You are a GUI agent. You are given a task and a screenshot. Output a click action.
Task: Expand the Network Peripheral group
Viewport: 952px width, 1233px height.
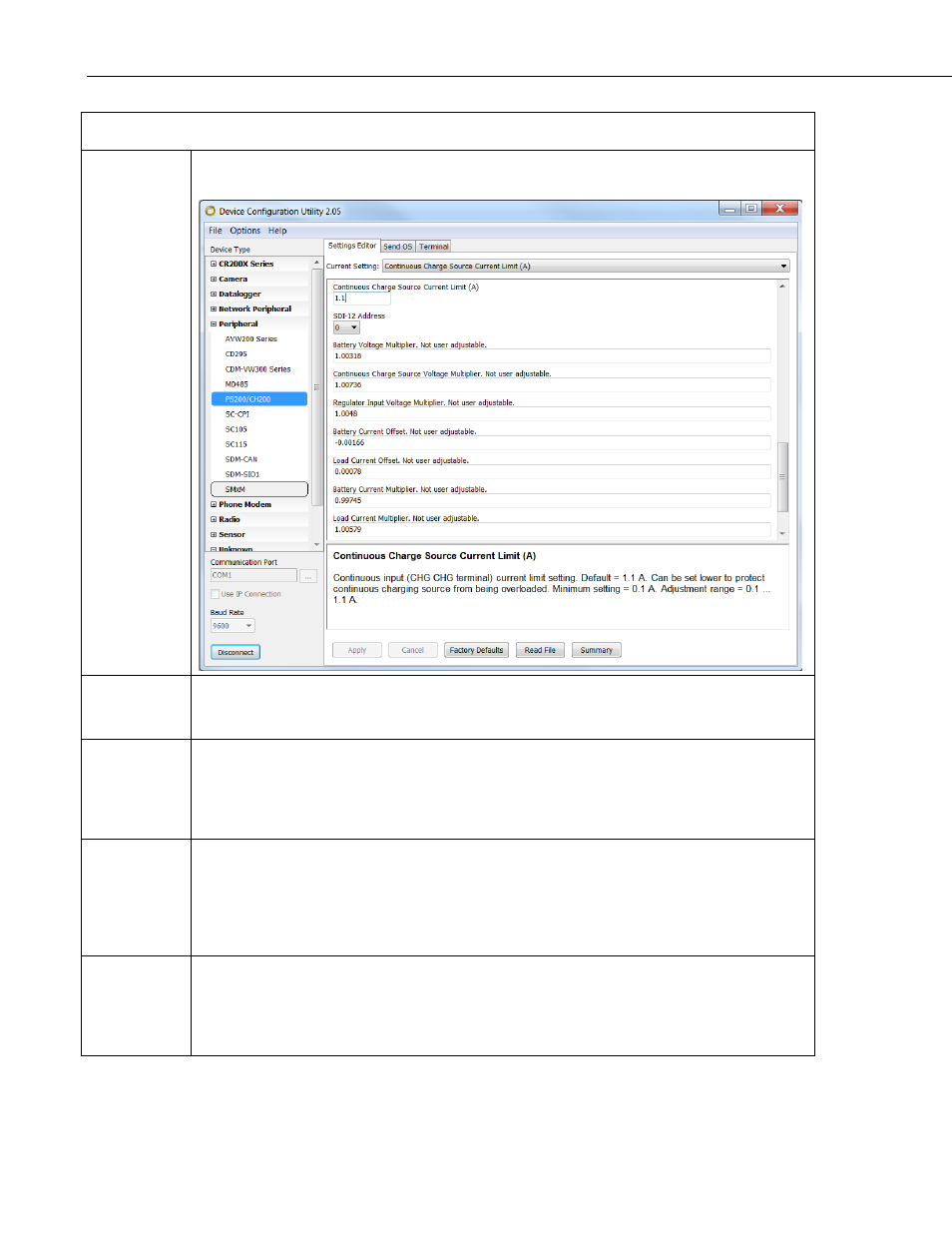[214, 308]
